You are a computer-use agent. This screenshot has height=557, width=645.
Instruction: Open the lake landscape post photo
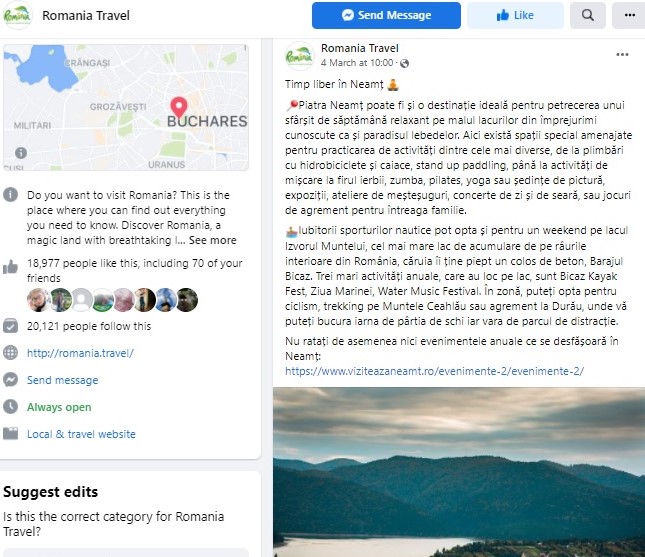459,472
